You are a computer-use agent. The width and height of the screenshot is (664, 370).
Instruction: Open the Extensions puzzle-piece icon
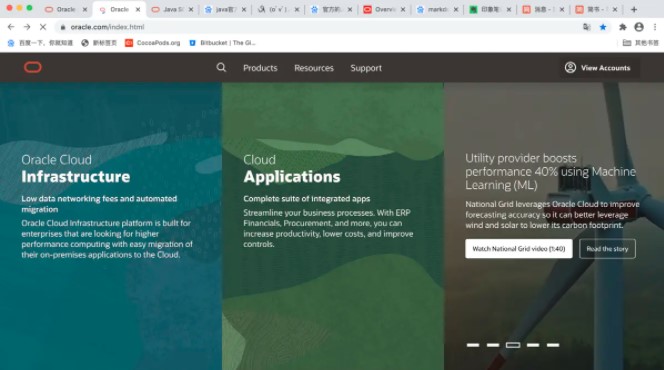click(x=622, y=27)
